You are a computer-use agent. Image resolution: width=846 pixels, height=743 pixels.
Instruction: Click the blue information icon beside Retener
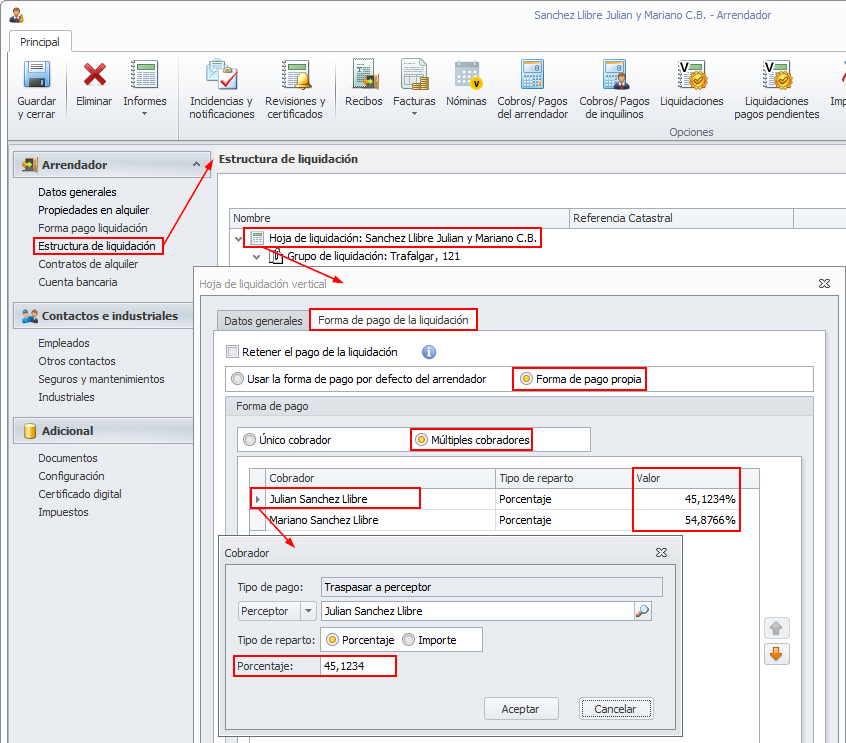[x=429, y=352]
